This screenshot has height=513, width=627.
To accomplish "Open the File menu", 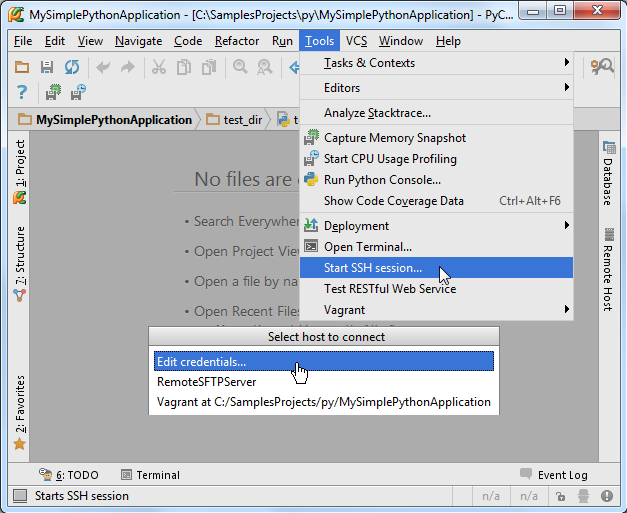I will (23, 41).
